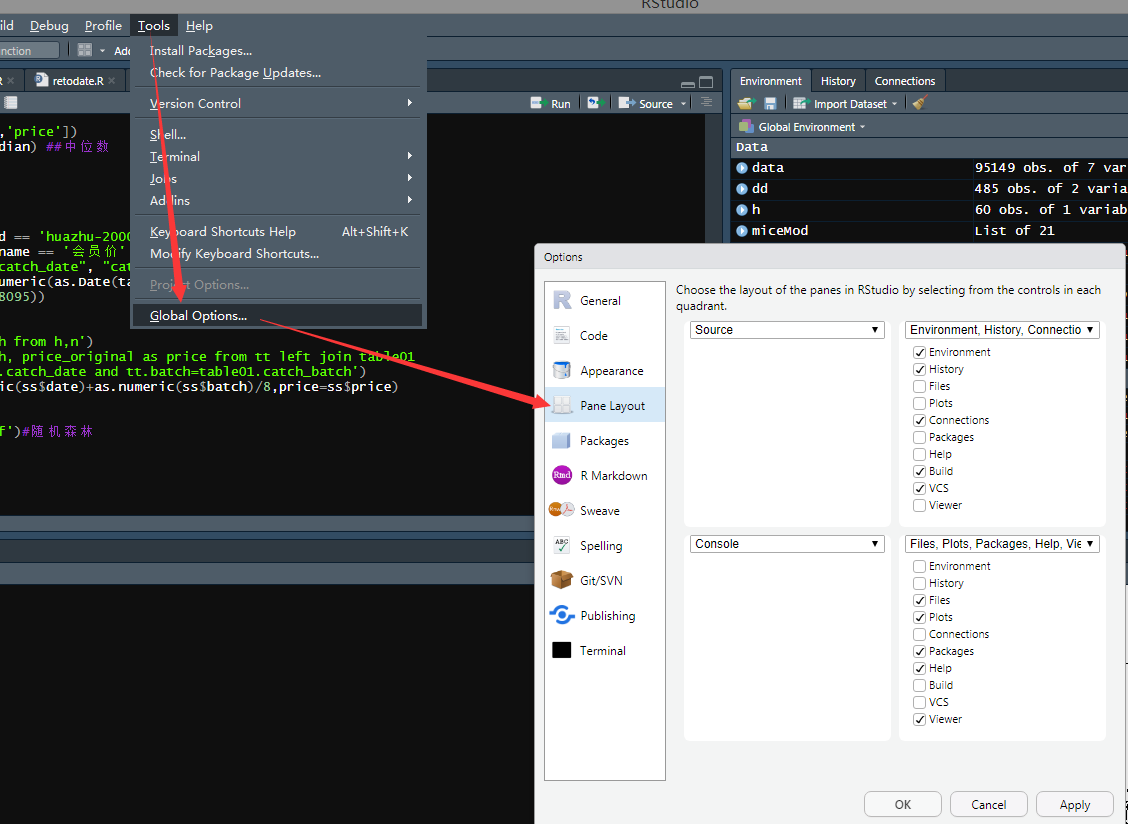This screenshot has height=824, width=1128.
Task: Click the re-run previous code icon
Action: pyautogui.click(x=594, y=103)
